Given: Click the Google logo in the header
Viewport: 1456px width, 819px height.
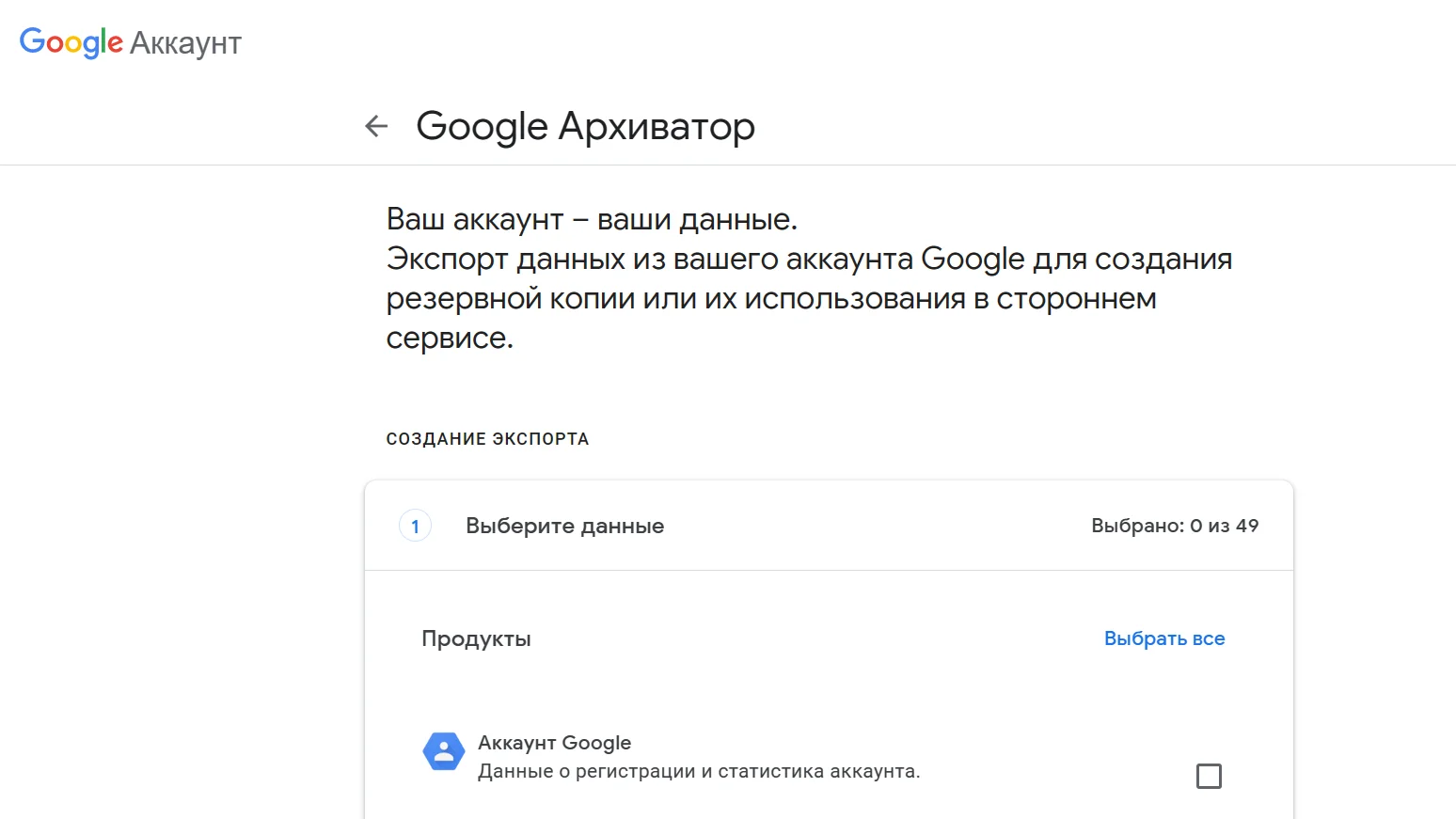Looking at the screenshot, I should point(71,42).
